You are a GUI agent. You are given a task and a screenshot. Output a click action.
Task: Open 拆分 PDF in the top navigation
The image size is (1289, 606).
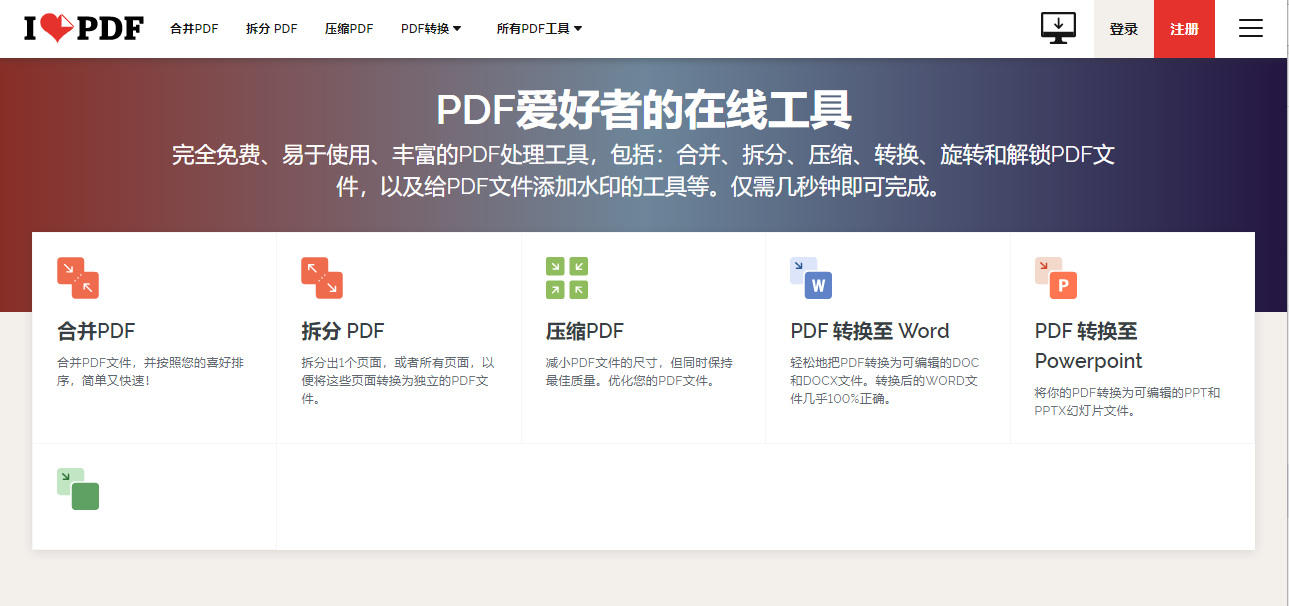coord(272,29)
